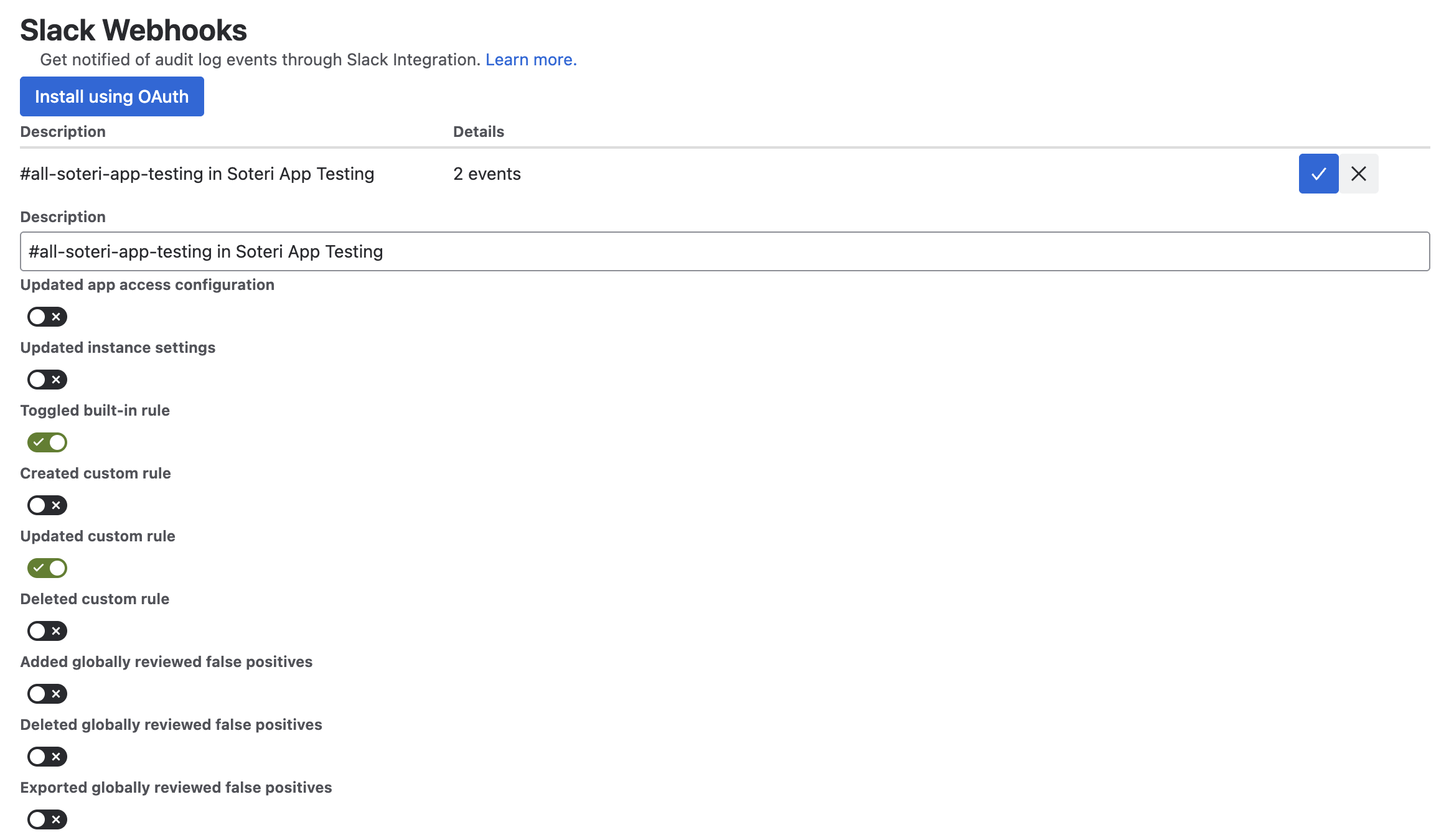1454x840 pixels.
Task: Turn on Created custom rule toggle
Action: tap(47, 505)
